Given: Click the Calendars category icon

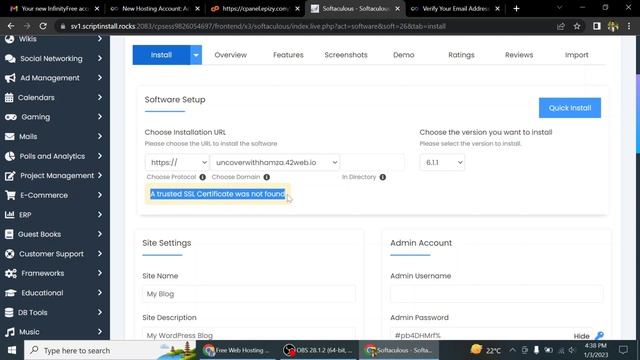Looking at the screenshot, I should pos(9,98).
